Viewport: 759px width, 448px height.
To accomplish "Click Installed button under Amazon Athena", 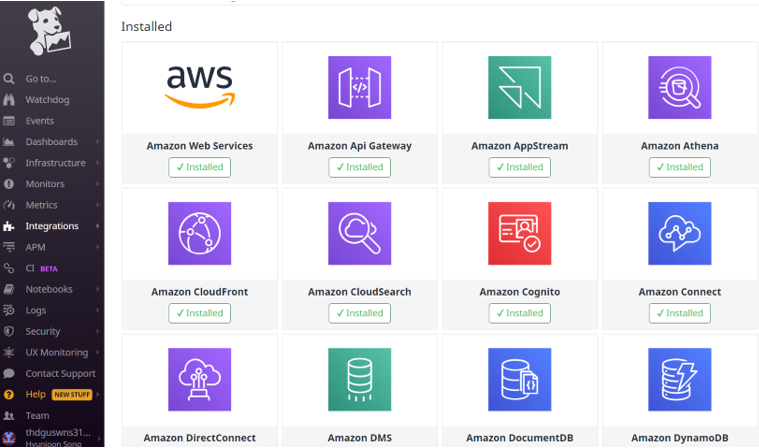I will 680,167.
